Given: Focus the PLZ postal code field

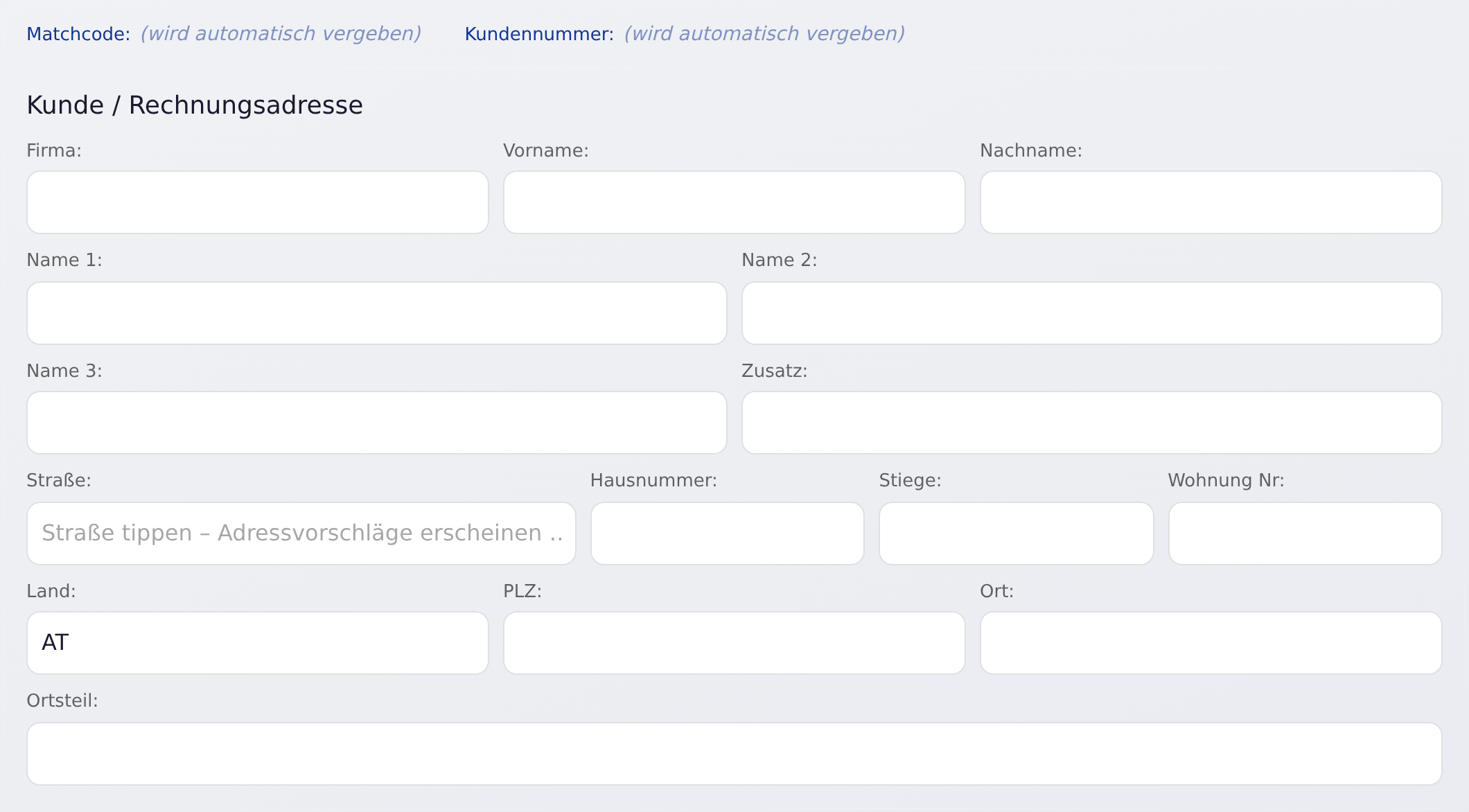Looking at the screenshot, I should 734,643.
